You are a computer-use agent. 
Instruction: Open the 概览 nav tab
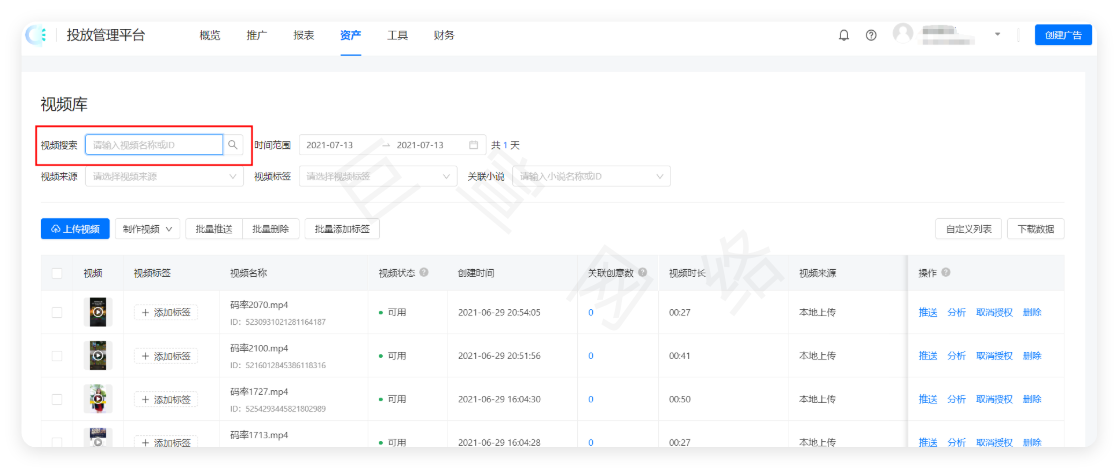(210, 35)
